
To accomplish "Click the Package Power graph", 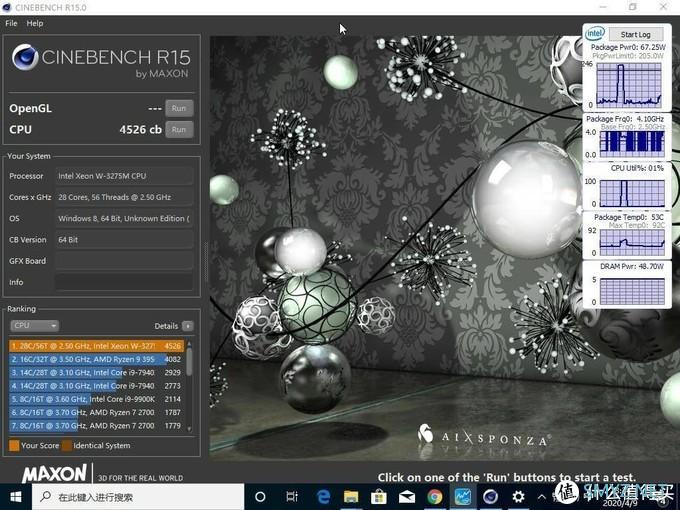I will tap(629, 85).
